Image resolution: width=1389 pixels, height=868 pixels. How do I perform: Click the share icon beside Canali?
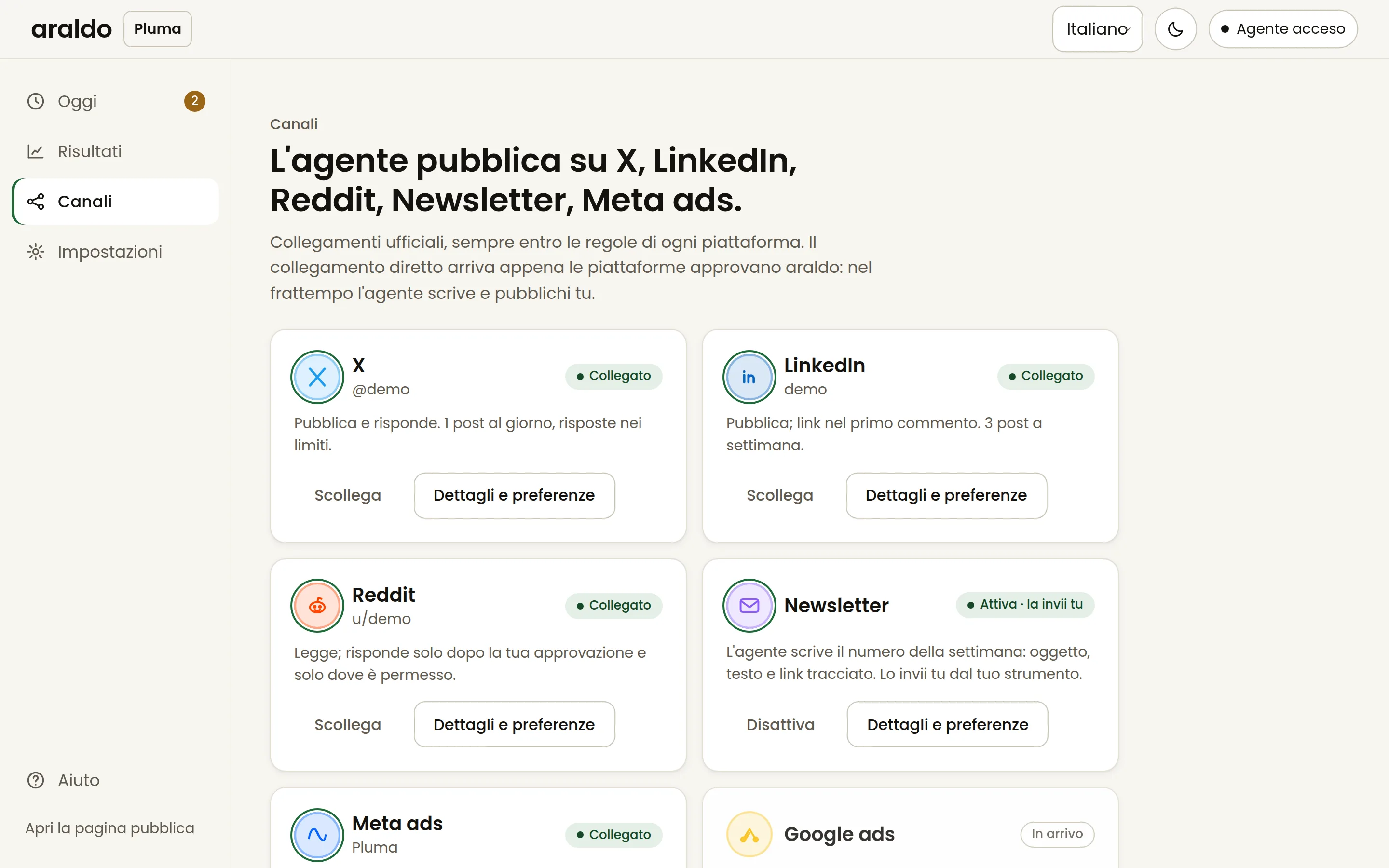pos(36,202)
